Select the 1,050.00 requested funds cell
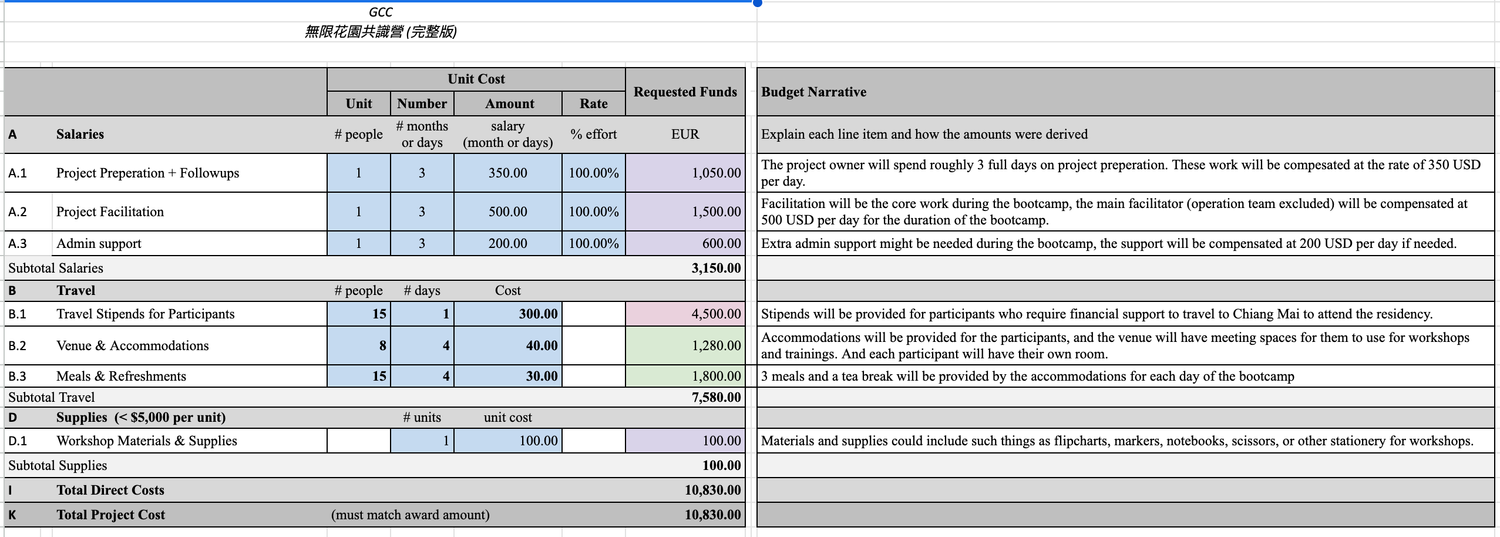The height and width of the screenshot is (537, 1500). (x=685, y=173)
